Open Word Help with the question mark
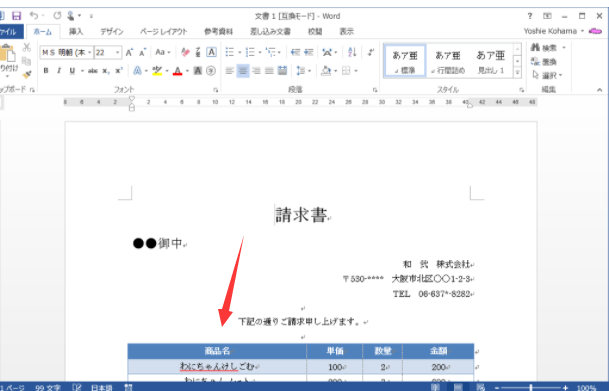 coord(530,16)
